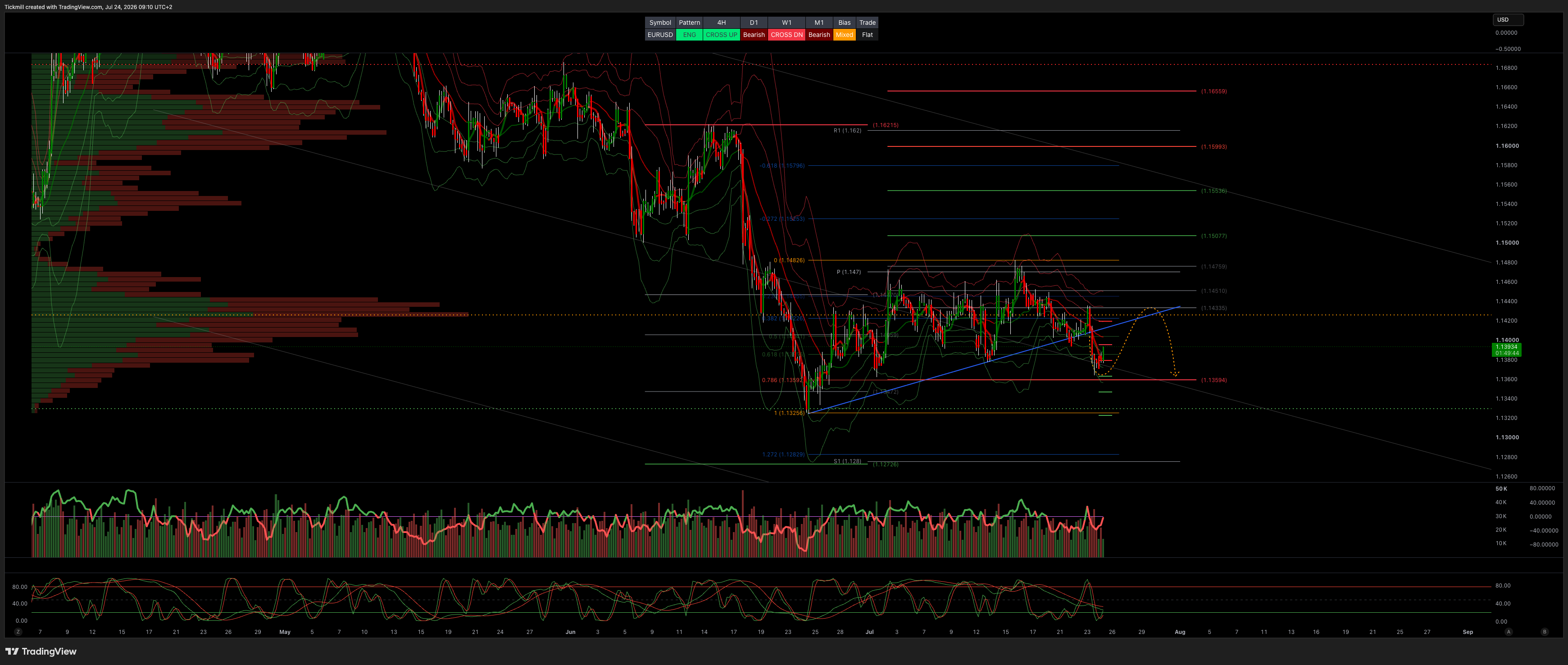Toggle the round A auto-scale button
Image resolution: width=1568 pixels, height=665 pixels.
(1509, 632)
